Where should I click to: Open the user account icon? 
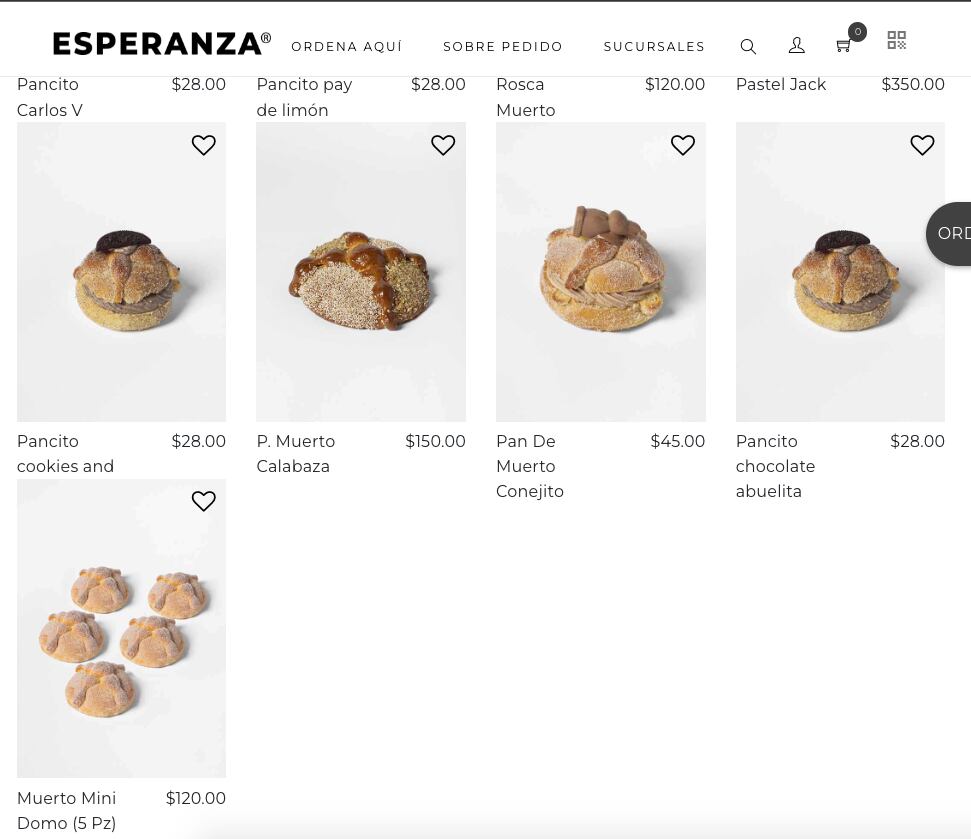tap(797, 46)
